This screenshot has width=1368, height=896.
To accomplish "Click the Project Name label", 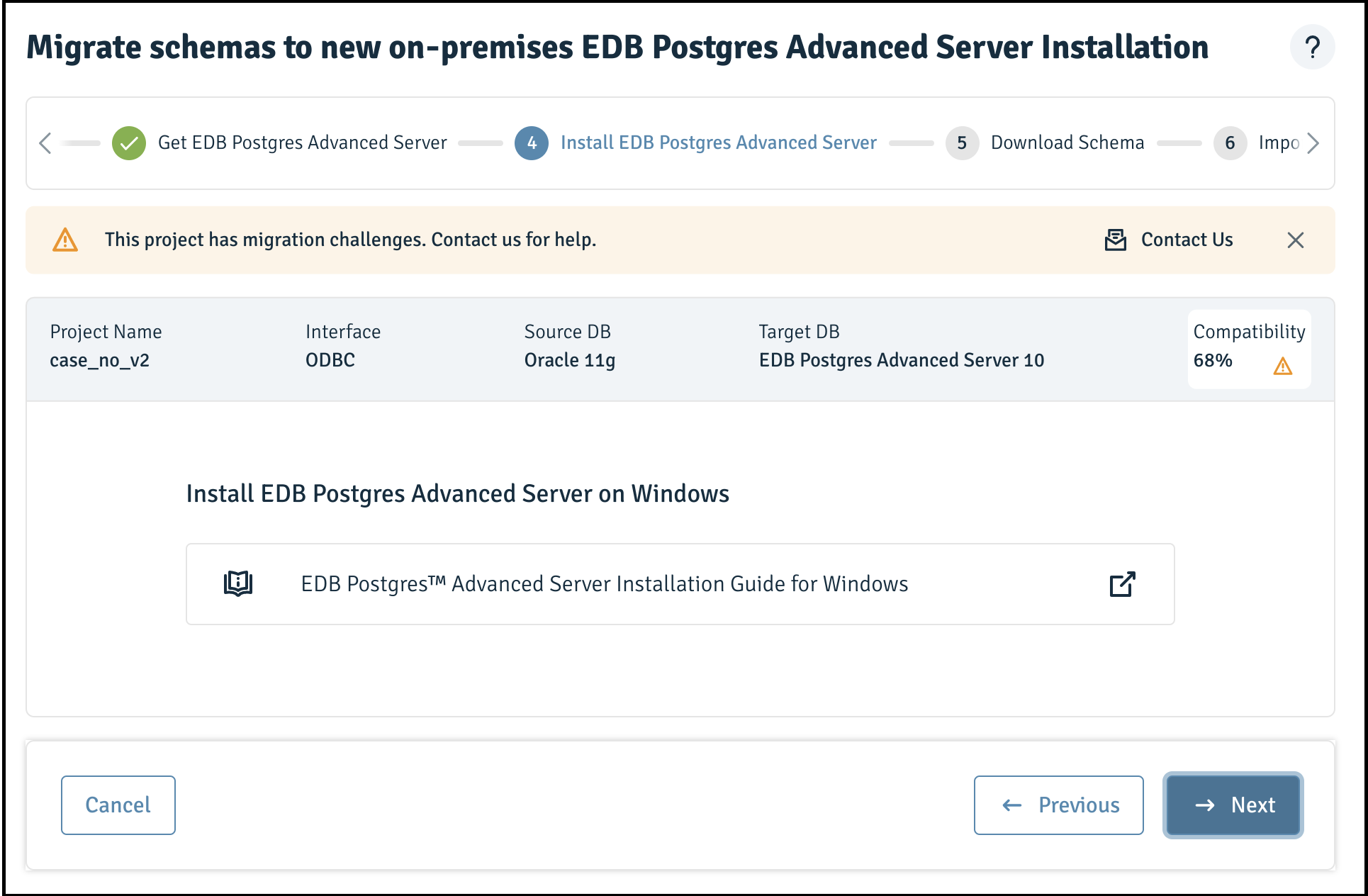I will coord(106,332).
